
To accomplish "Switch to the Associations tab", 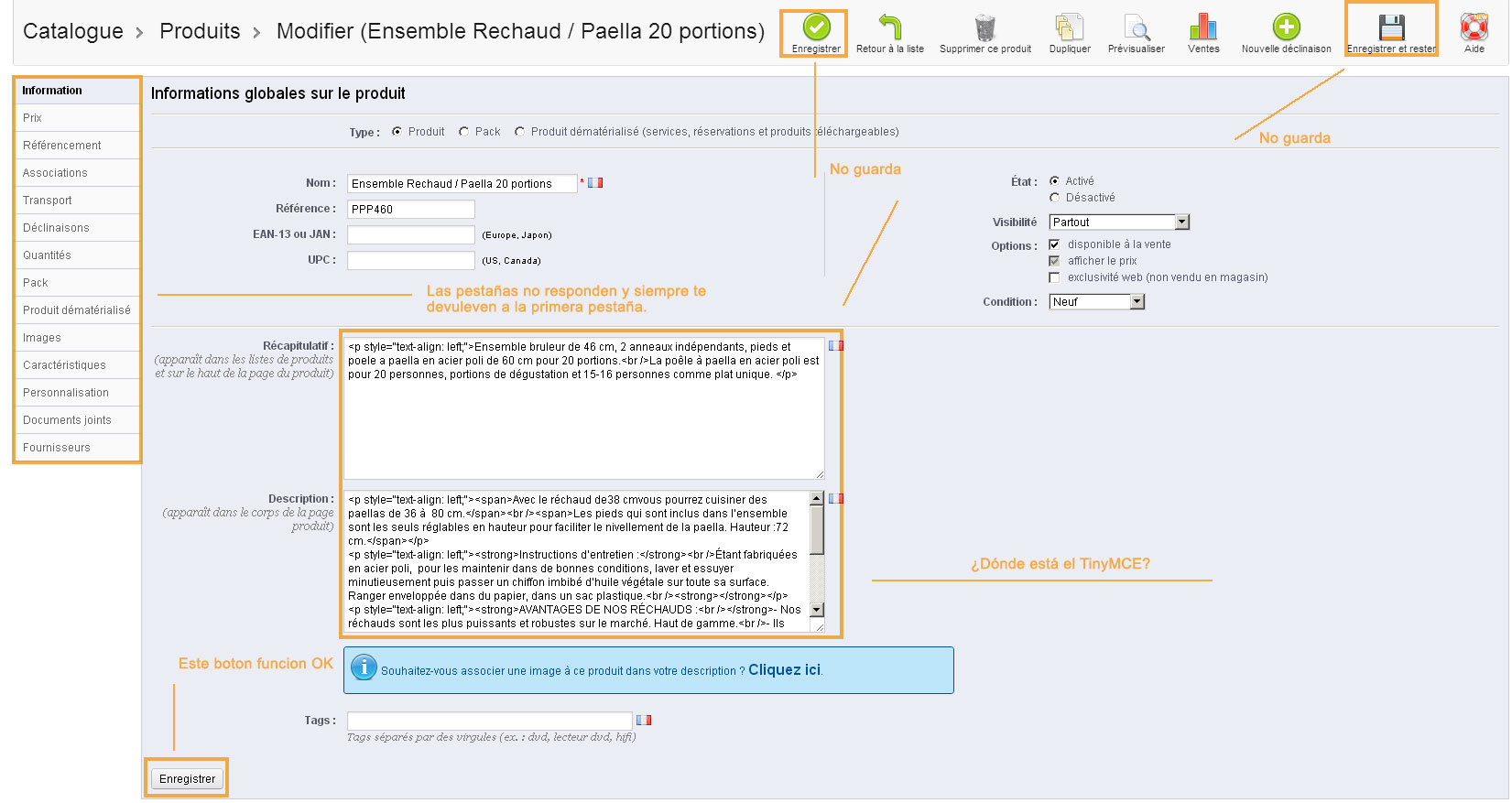I will (x=77, y=173).
